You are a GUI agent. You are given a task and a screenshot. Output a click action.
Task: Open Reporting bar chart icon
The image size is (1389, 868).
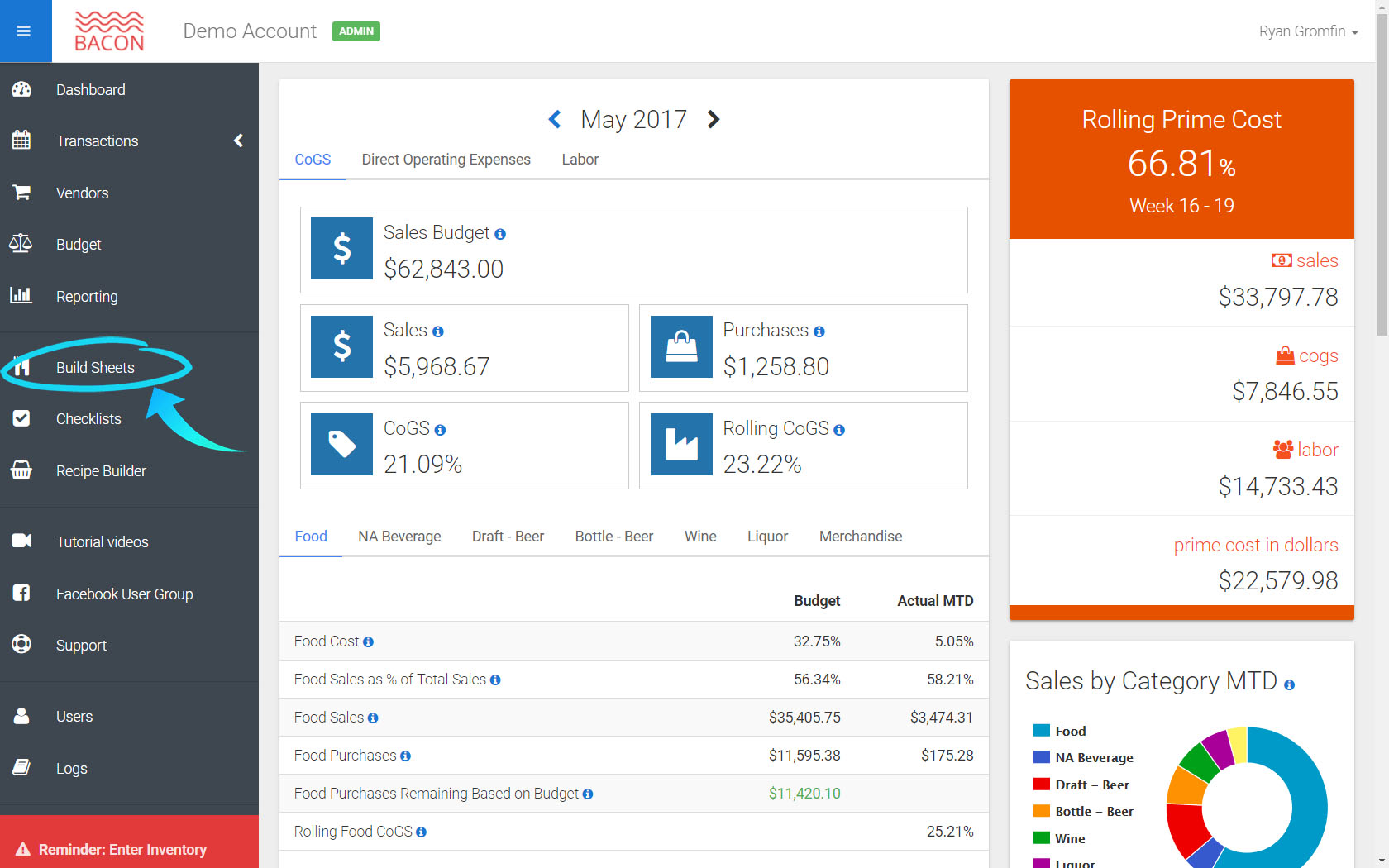tap(21, 295)
